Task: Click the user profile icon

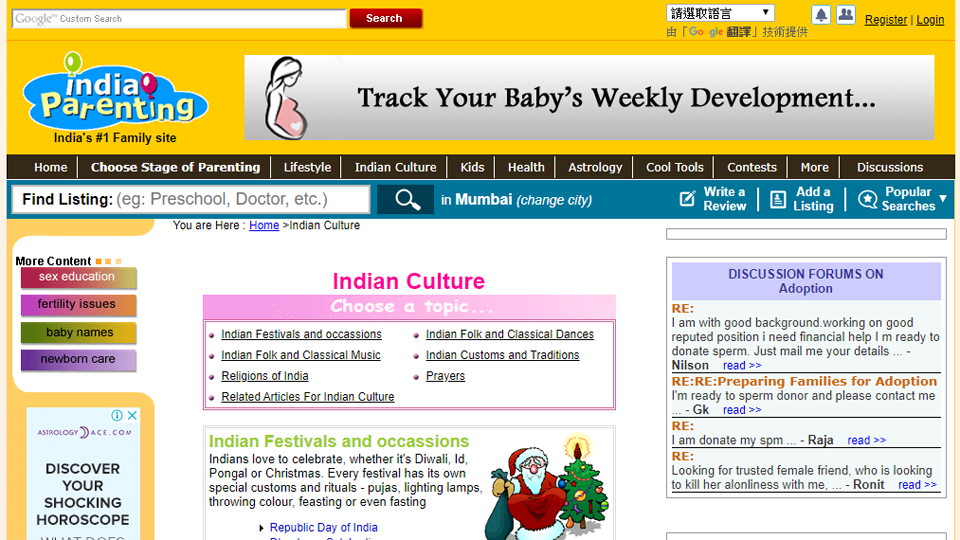Action: click(x=846, y=15)
